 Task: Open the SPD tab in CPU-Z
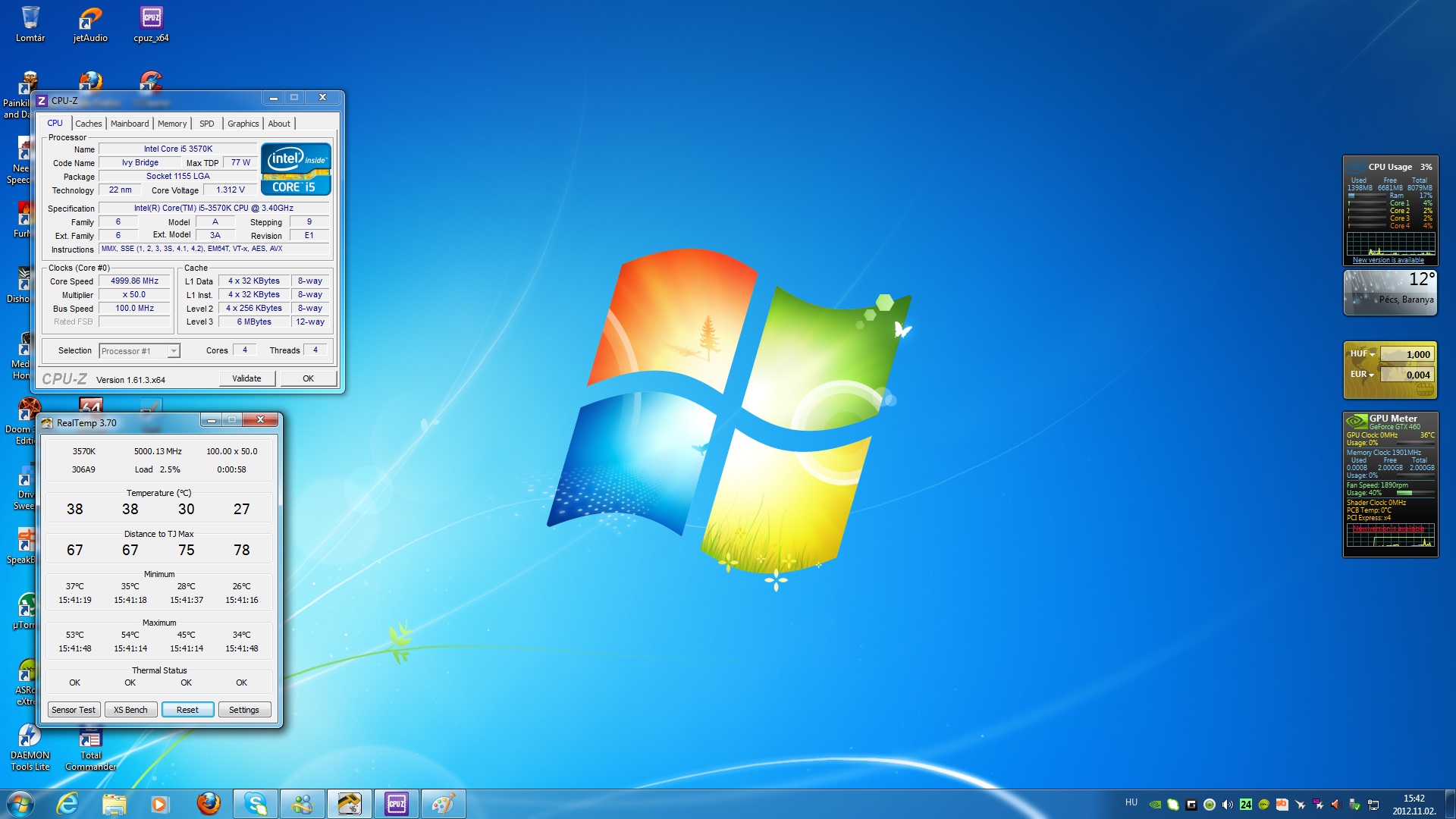point(206,124)
